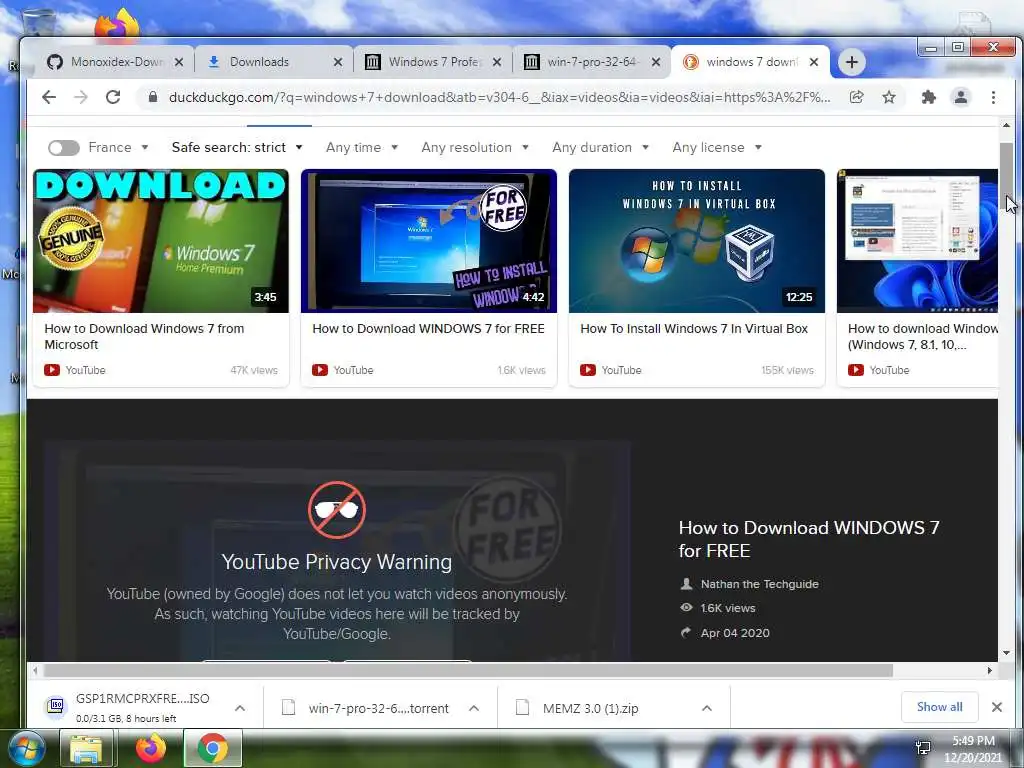Click YouTube icon under the Microsoft video
This screenshot has height=768, width=1024.
(52, 370)
